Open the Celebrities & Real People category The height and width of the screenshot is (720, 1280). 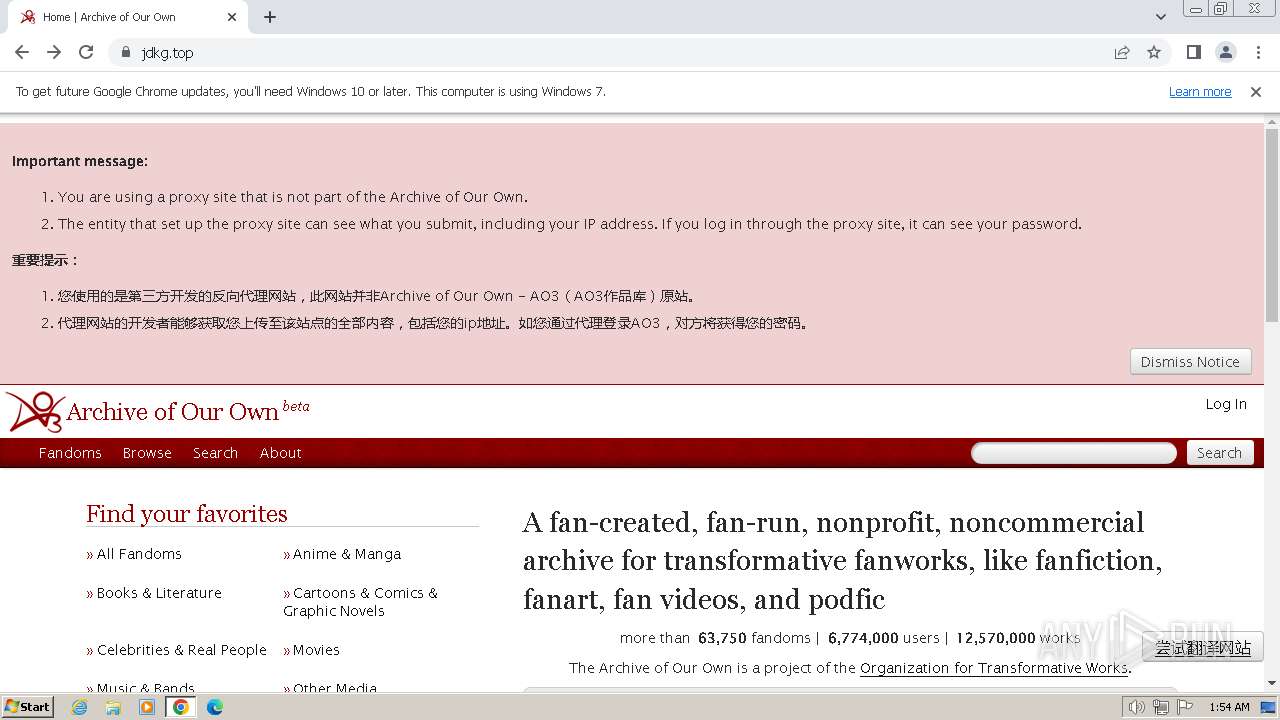coord(182,650)
